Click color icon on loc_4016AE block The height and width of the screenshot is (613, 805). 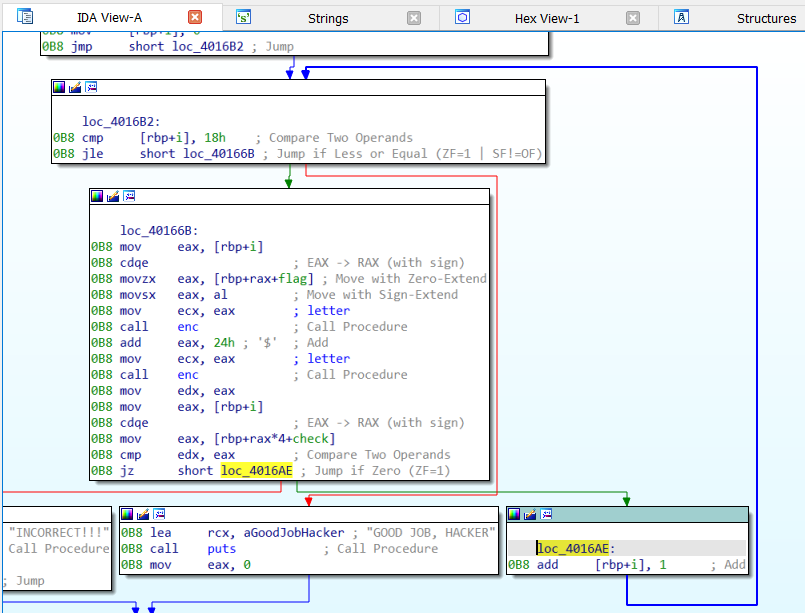point(515,514)
